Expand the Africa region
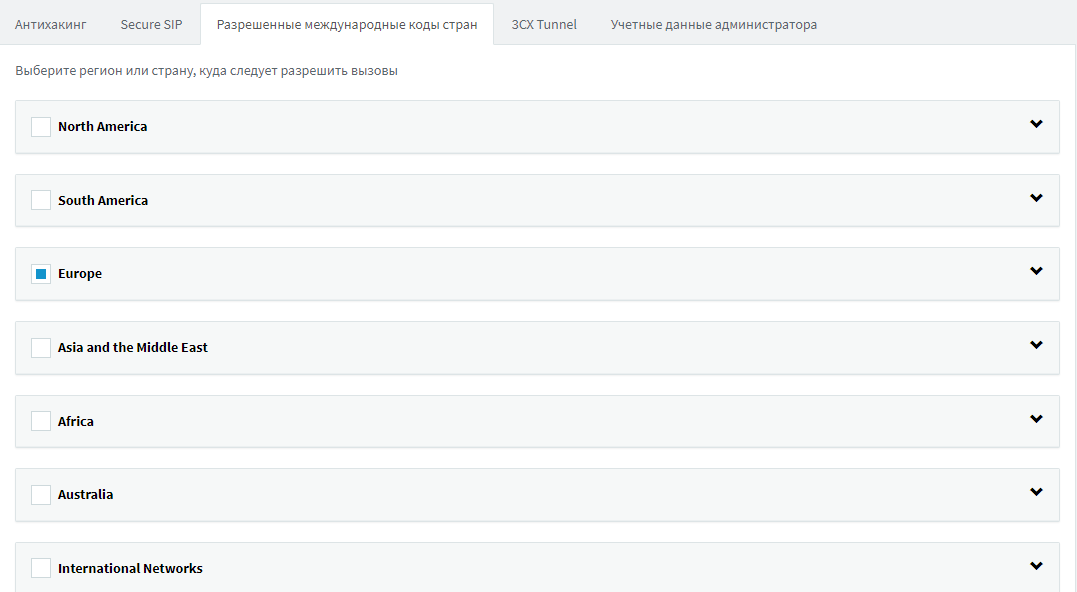 [1035, 420]
